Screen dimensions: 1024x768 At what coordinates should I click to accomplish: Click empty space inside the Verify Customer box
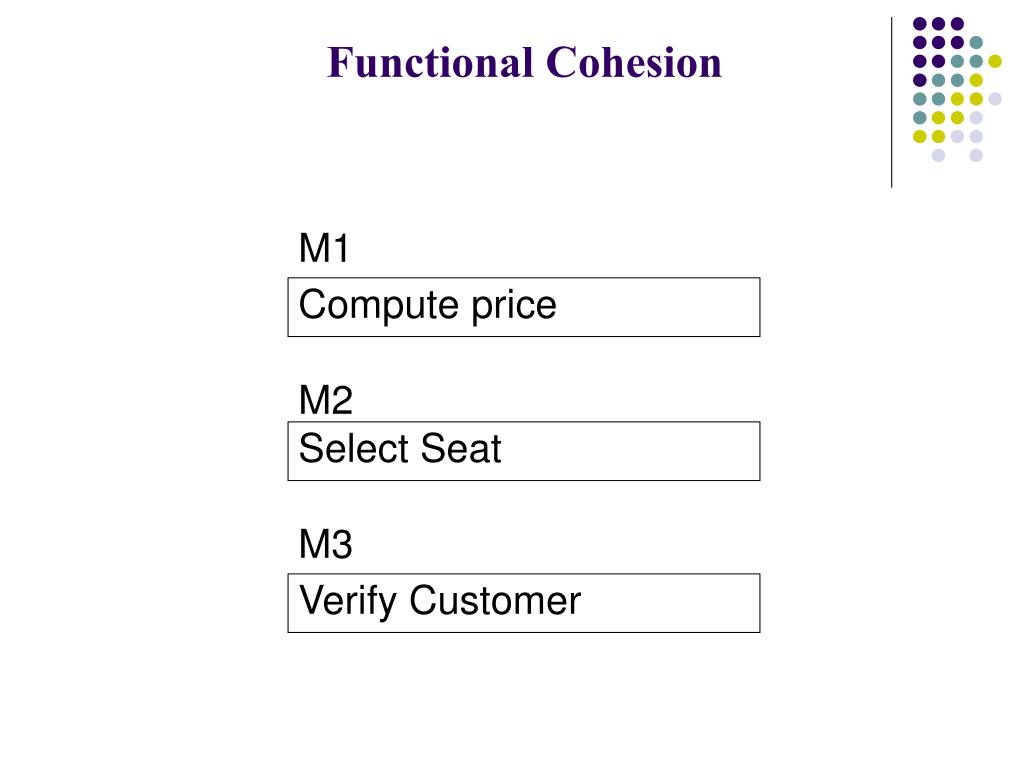pyautogui.click(x=673, y=603)
